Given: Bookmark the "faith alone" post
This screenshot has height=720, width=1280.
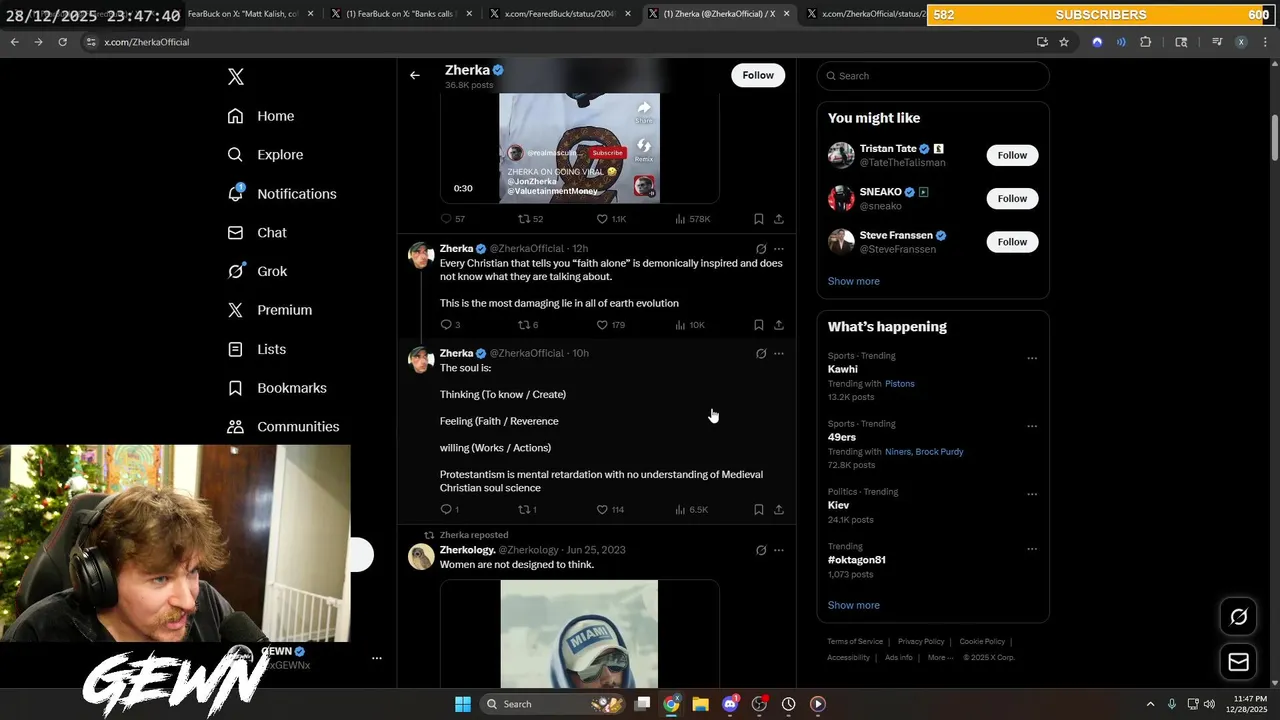Looking at the screenshot, I should [x=759, y=325].
